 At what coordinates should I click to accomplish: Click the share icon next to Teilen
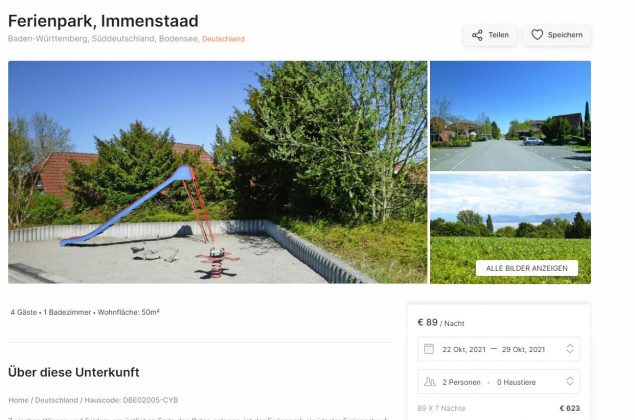pyautogui.click(x=477, y=35)
